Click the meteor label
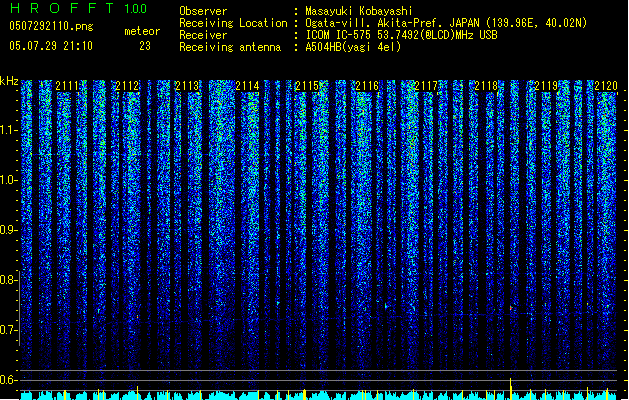This screenshot has height=400, width=629. click(142, 31)
